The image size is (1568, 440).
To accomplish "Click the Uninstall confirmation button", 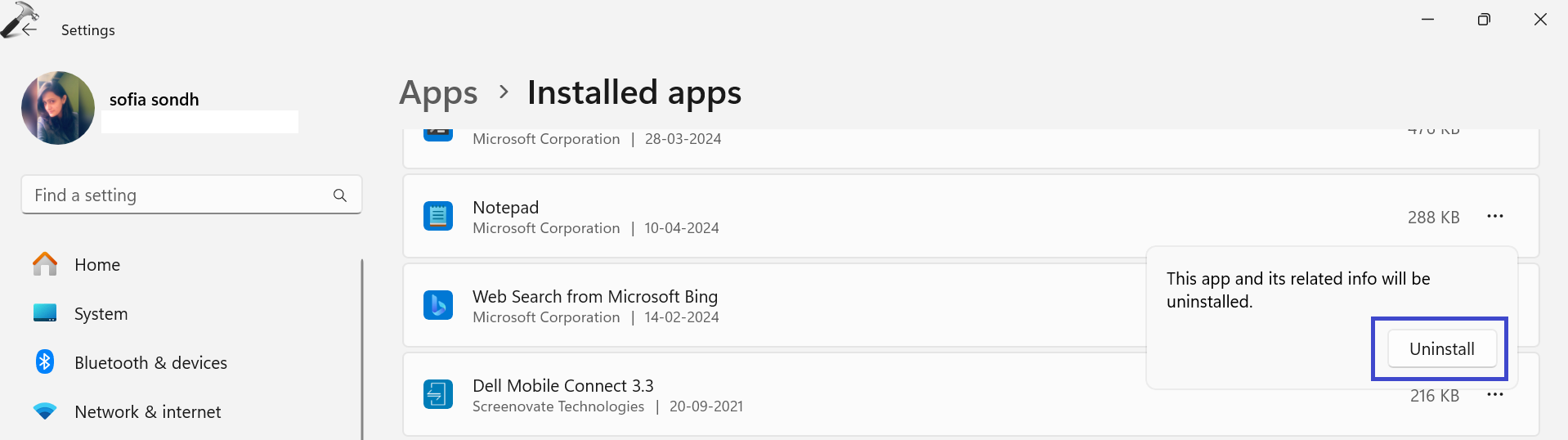I will point(1441,349).
